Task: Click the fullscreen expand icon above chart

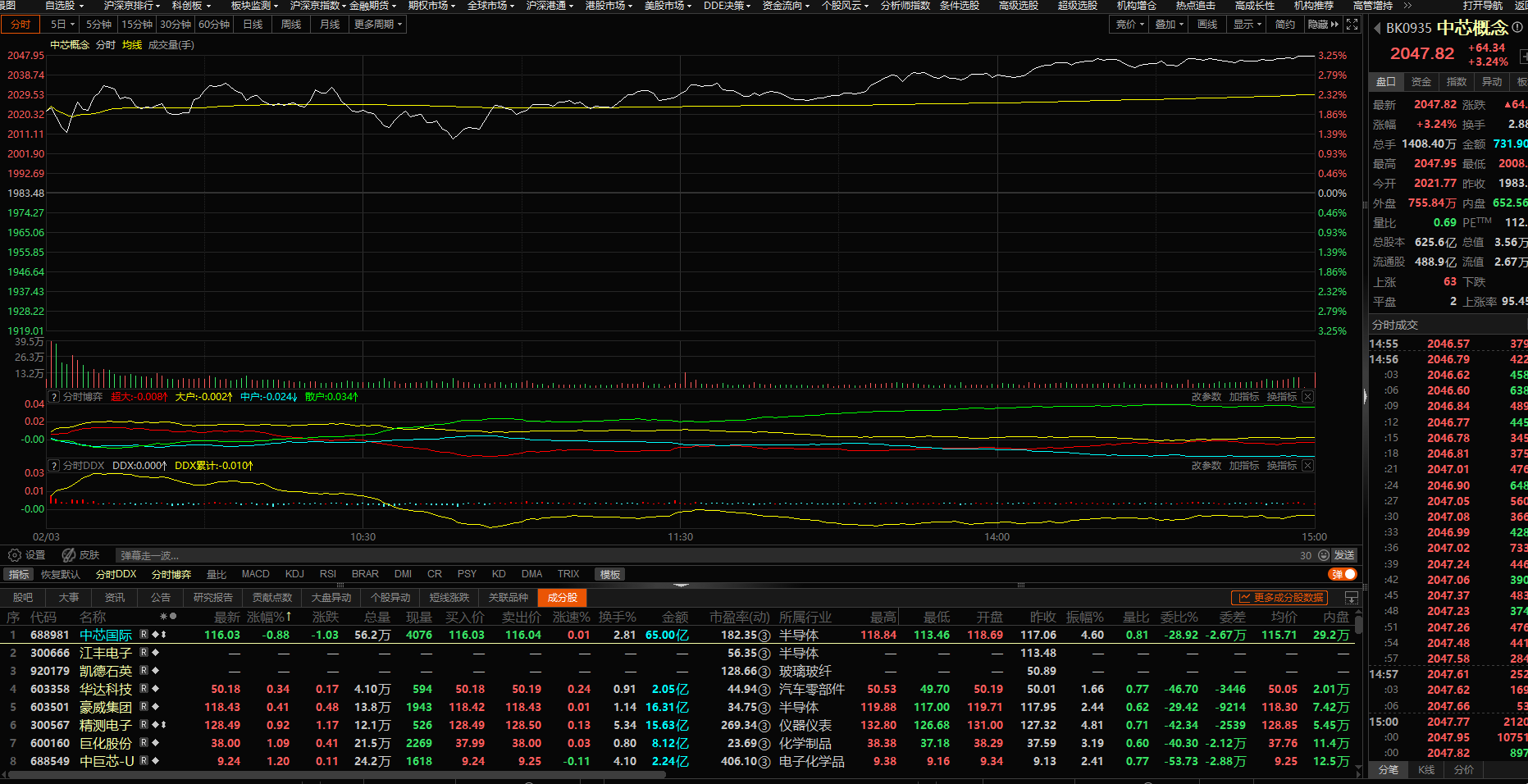Action: tap(1352, 25)
